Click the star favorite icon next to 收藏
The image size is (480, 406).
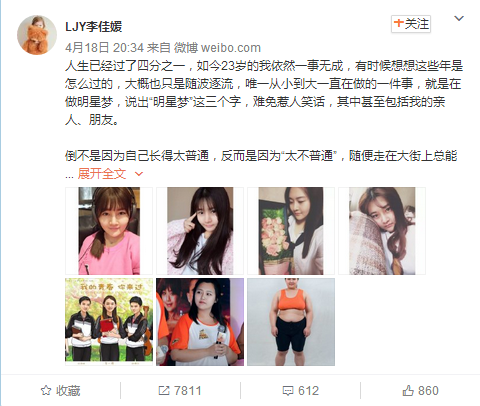click(x=46, y=390)
